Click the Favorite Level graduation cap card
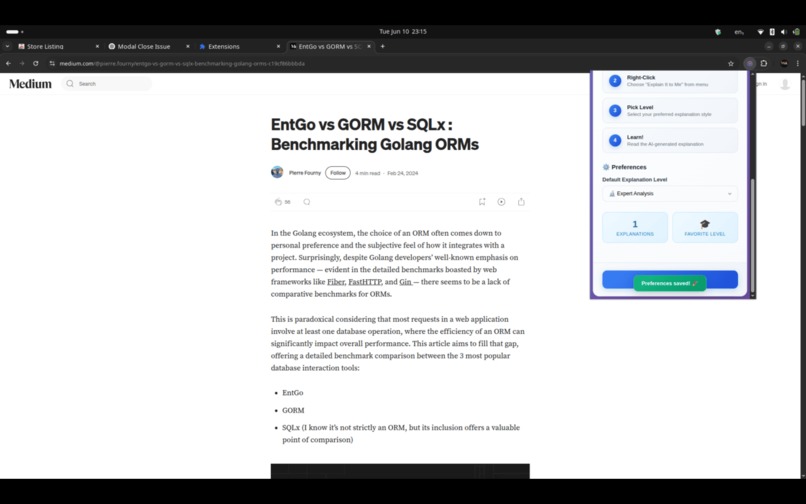Viewport: 806px width, 504px height. tap(705, 227)
